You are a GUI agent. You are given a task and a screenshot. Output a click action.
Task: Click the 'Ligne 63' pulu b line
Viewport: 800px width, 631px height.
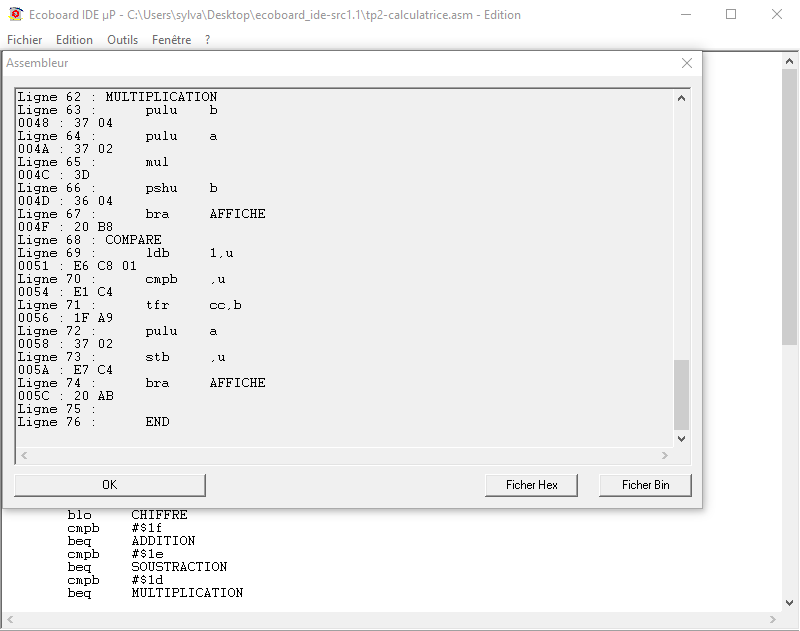118,110
